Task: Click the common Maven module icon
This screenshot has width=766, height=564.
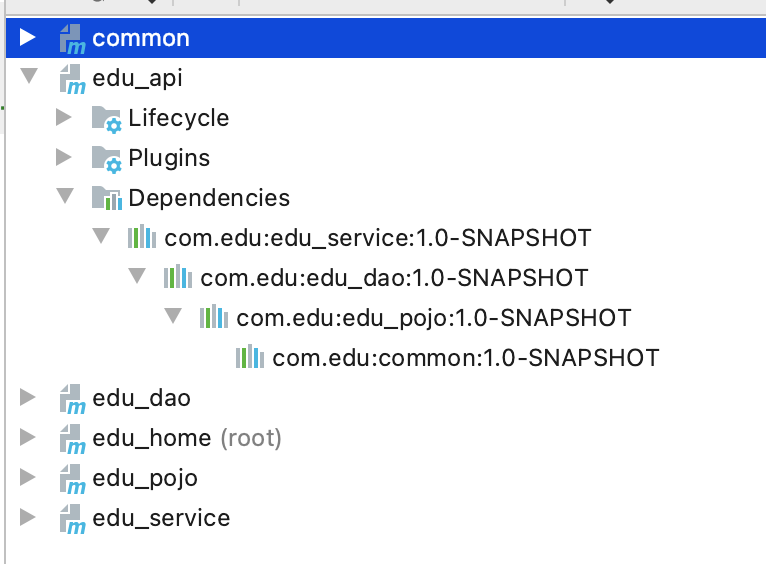Action: click(72, 40)
